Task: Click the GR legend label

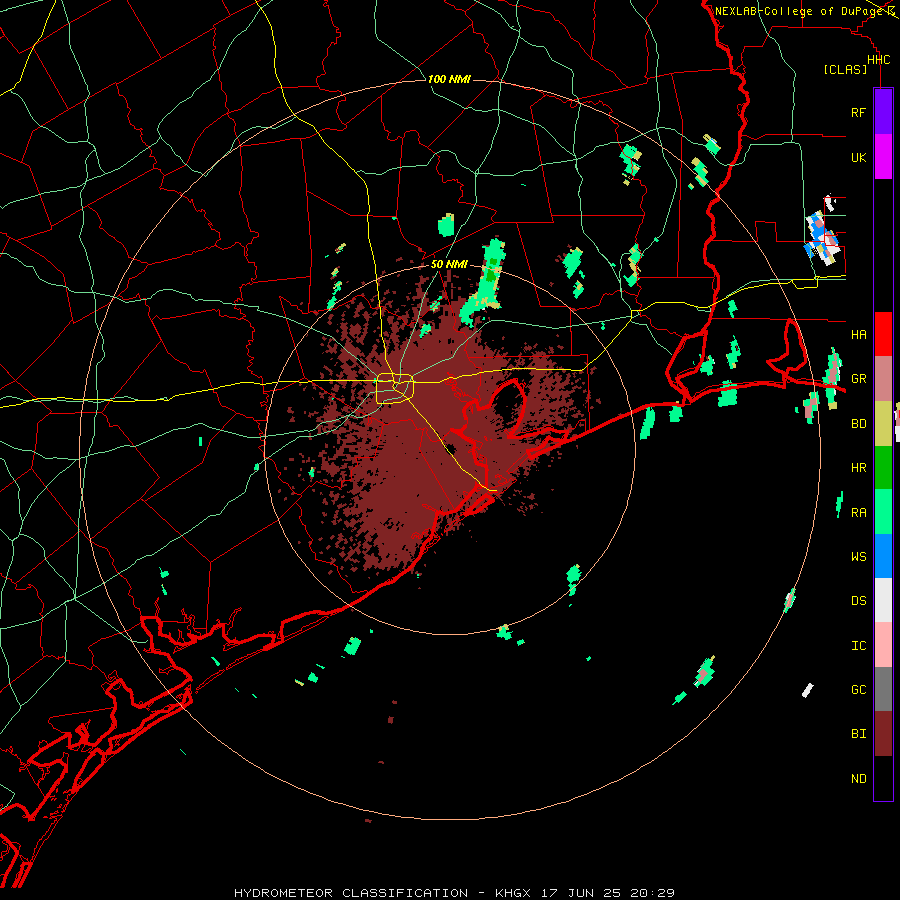Action: coord(858,379)
